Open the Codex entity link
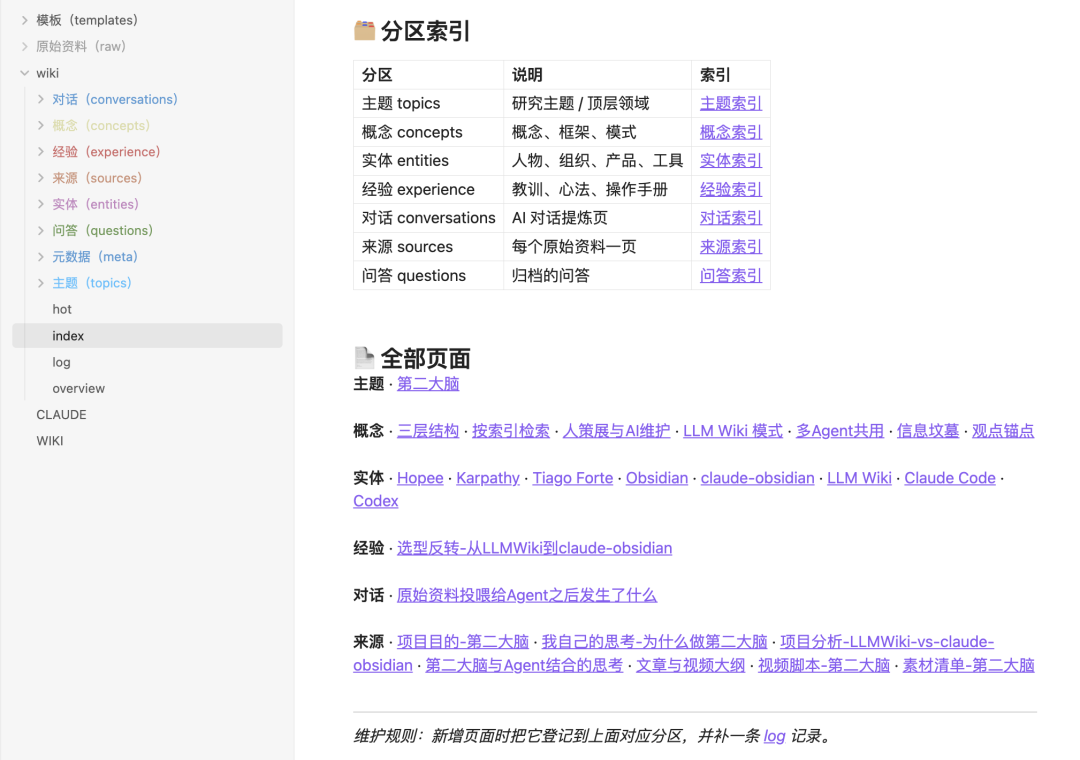 [x=375, y=501]
